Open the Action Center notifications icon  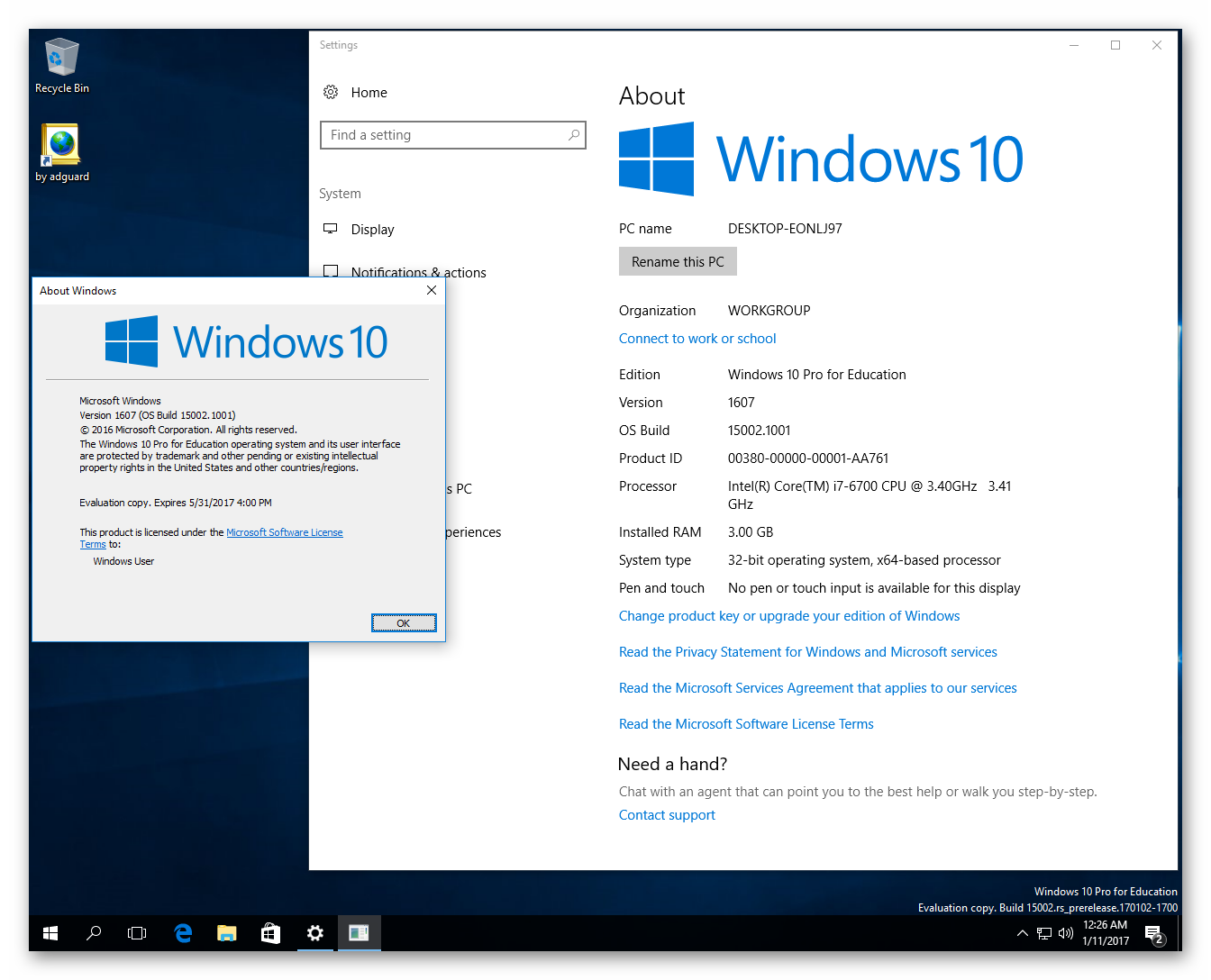tap(1154, 934)
